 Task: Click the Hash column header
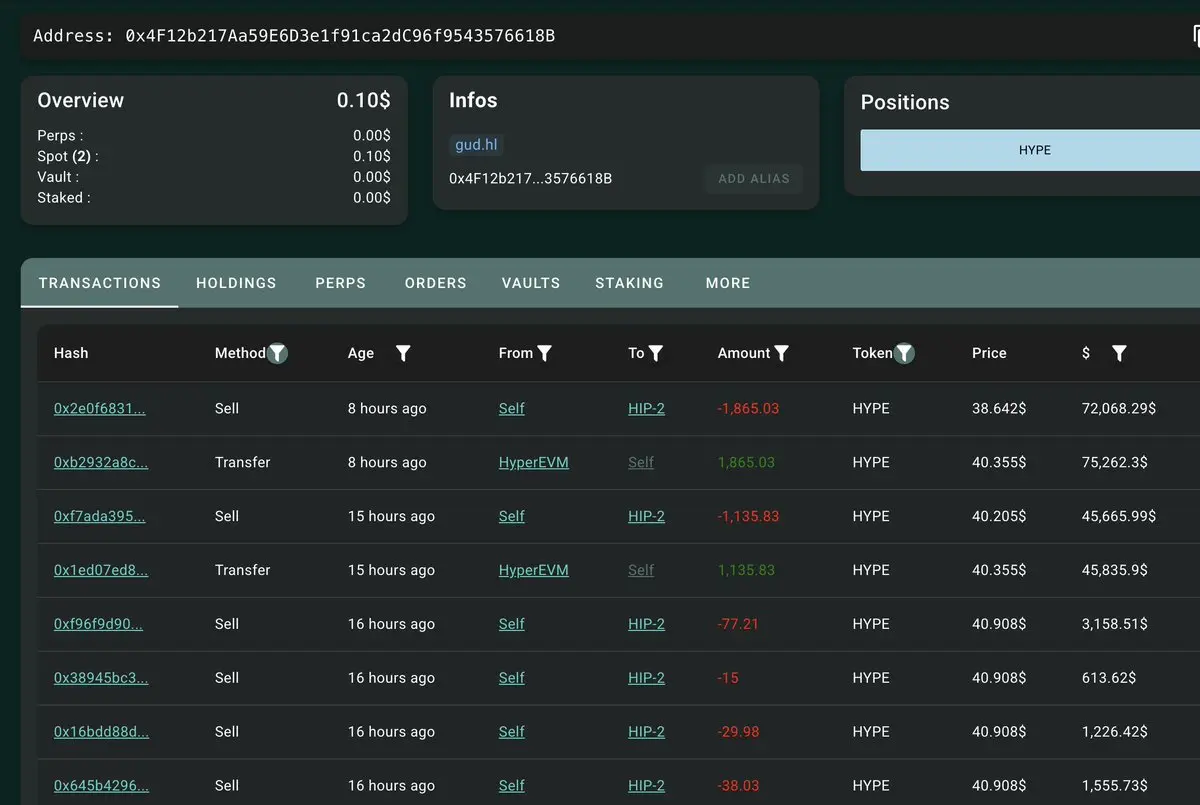(71, 353)
